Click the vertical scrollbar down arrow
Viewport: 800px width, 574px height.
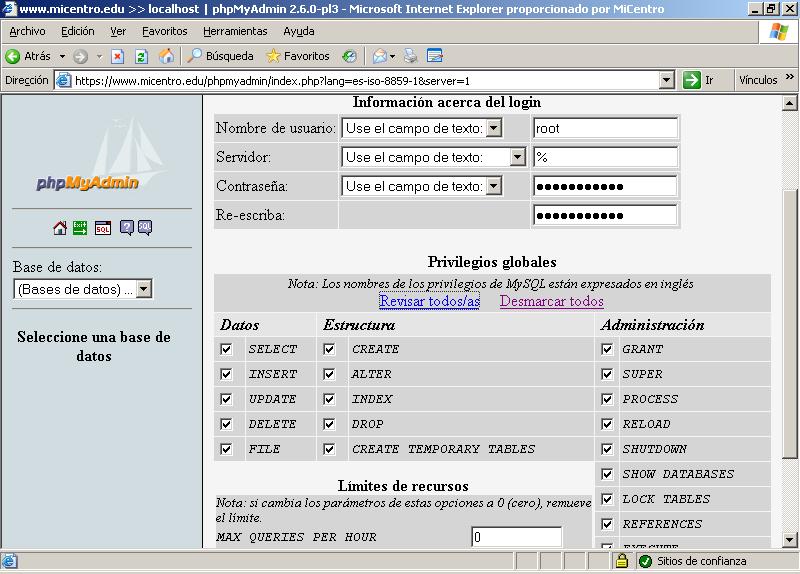click(x=789, y=539)
